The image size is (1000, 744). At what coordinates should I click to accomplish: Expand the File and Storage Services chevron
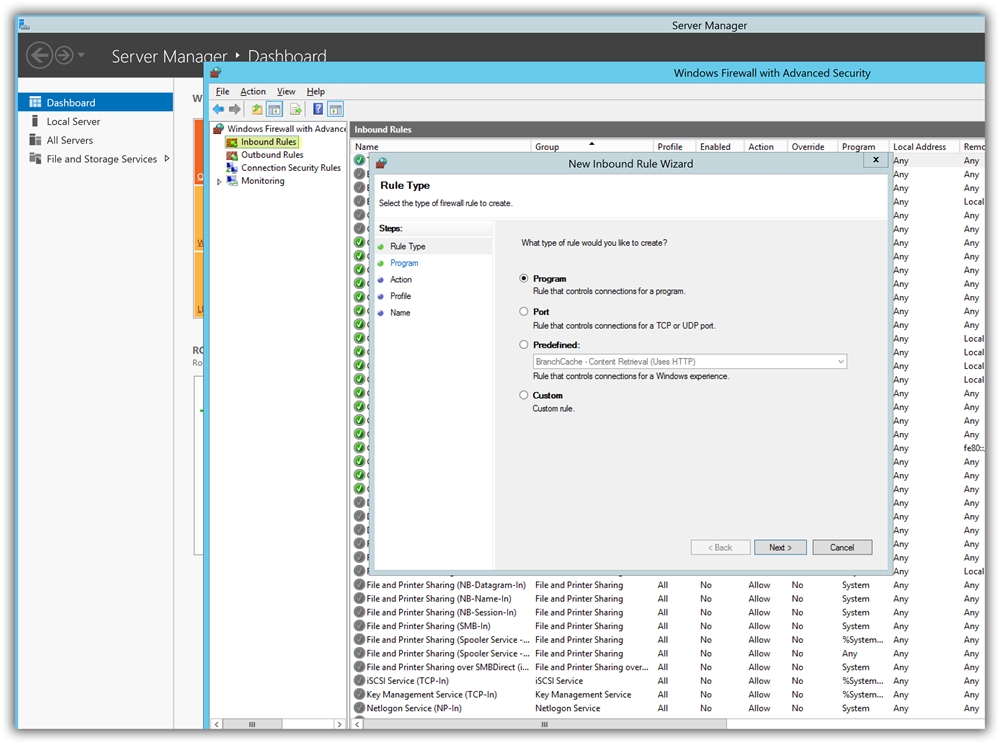pos(167,158)
